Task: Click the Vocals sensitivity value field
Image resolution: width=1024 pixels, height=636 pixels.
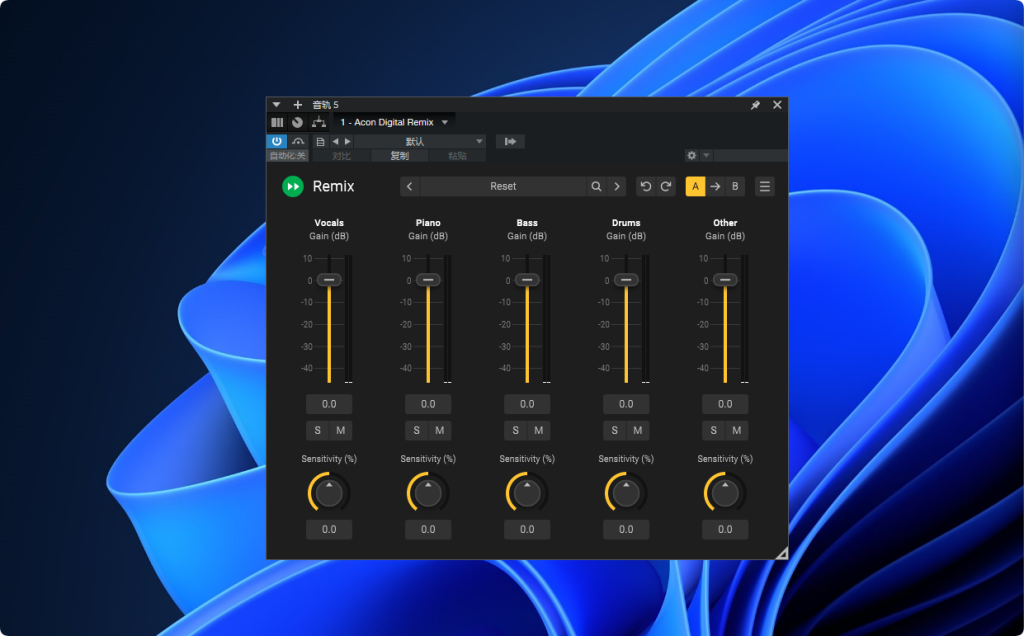Action: (x=329, y=530)
